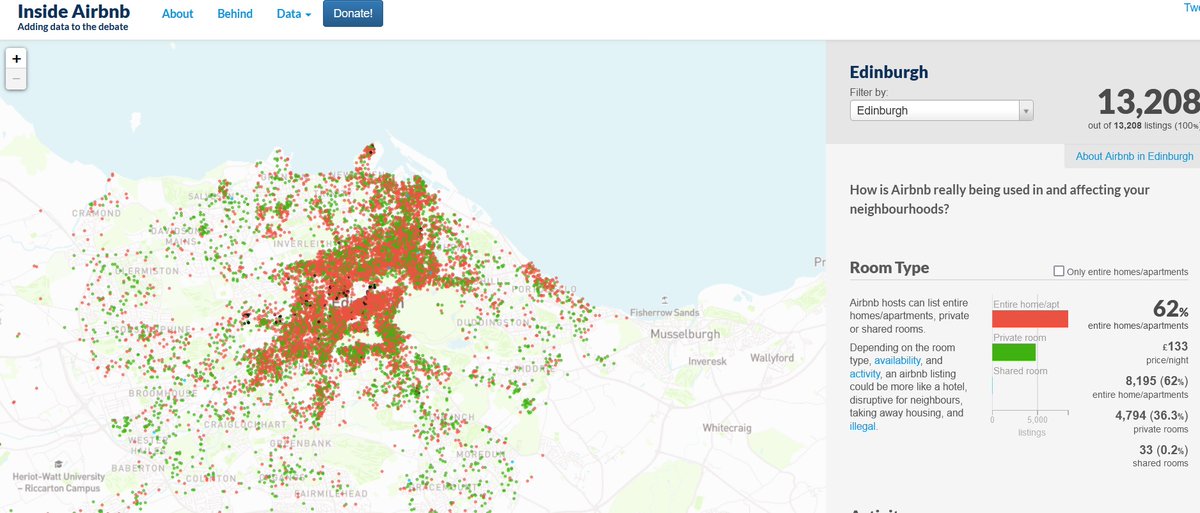Click the Shared room chart label
Image resolution: width=1200 pixels, height=513 pixels.
1020,371
